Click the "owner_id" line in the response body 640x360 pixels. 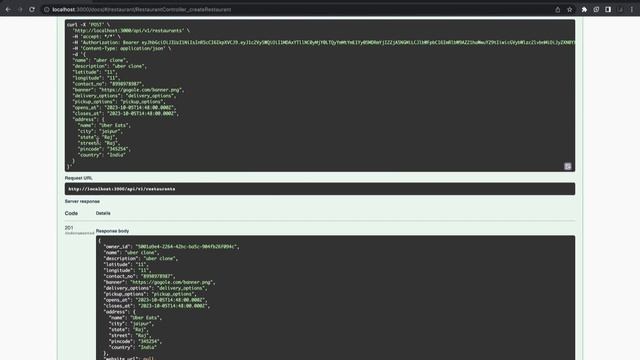tap(171, 247)
